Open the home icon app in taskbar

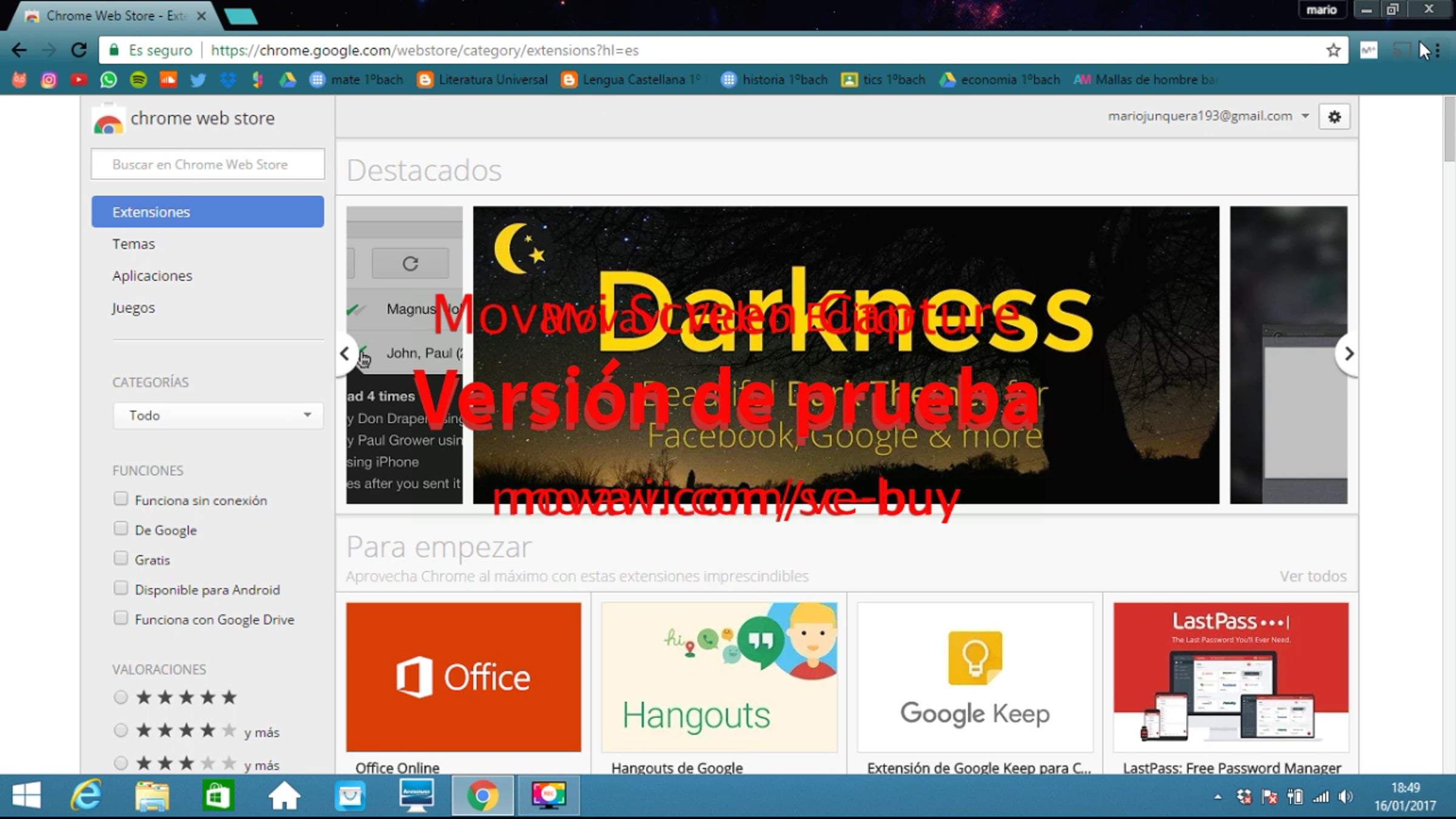pyautogui.click(x=284, y=795)
